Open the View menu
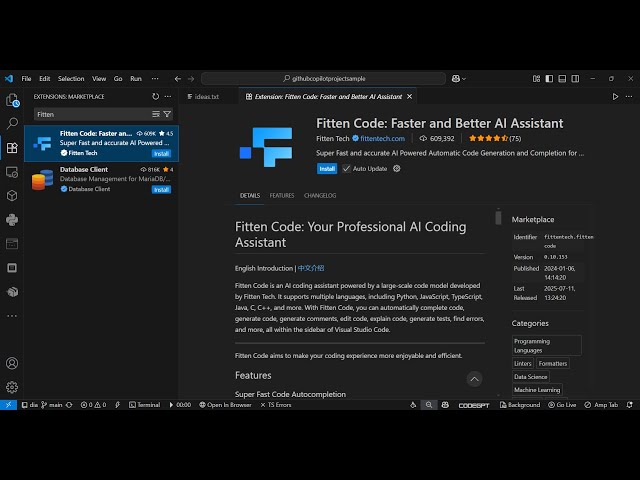The width and height of the screenshot is (640, 480). [x=99, y=78]
